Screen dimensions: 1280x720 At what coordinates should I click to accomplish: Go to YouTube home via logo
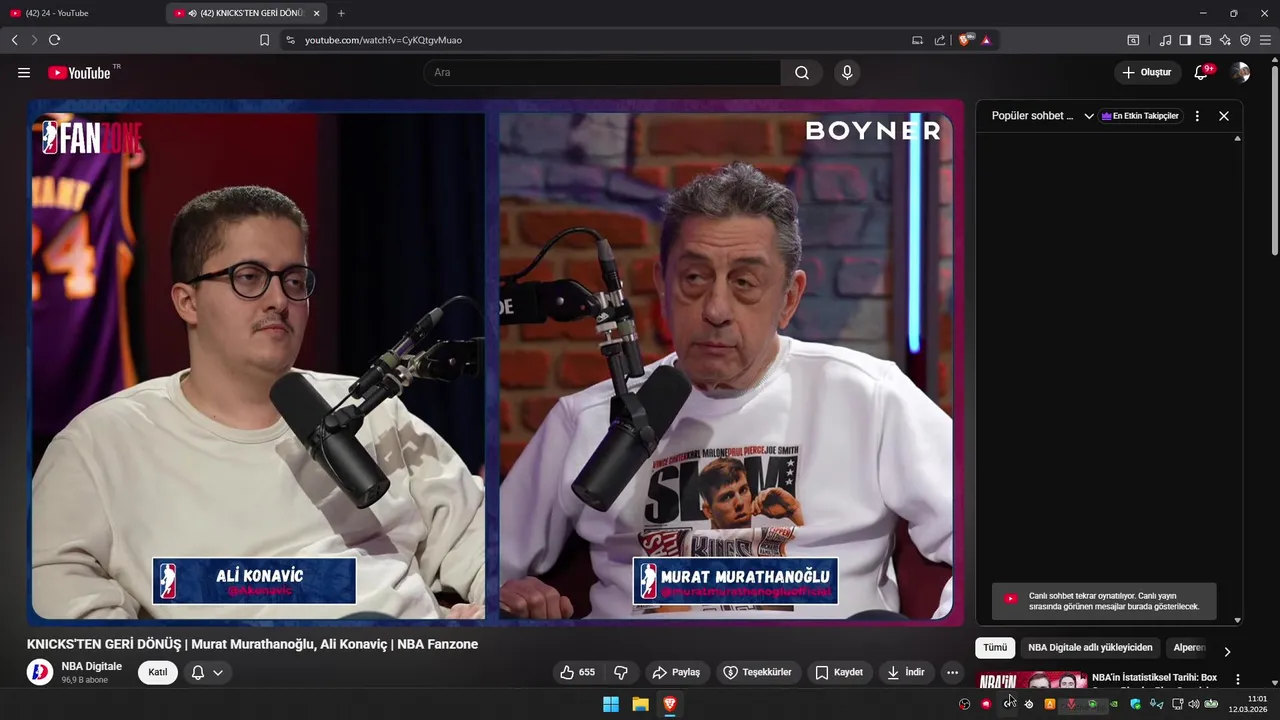pos(79,73)
